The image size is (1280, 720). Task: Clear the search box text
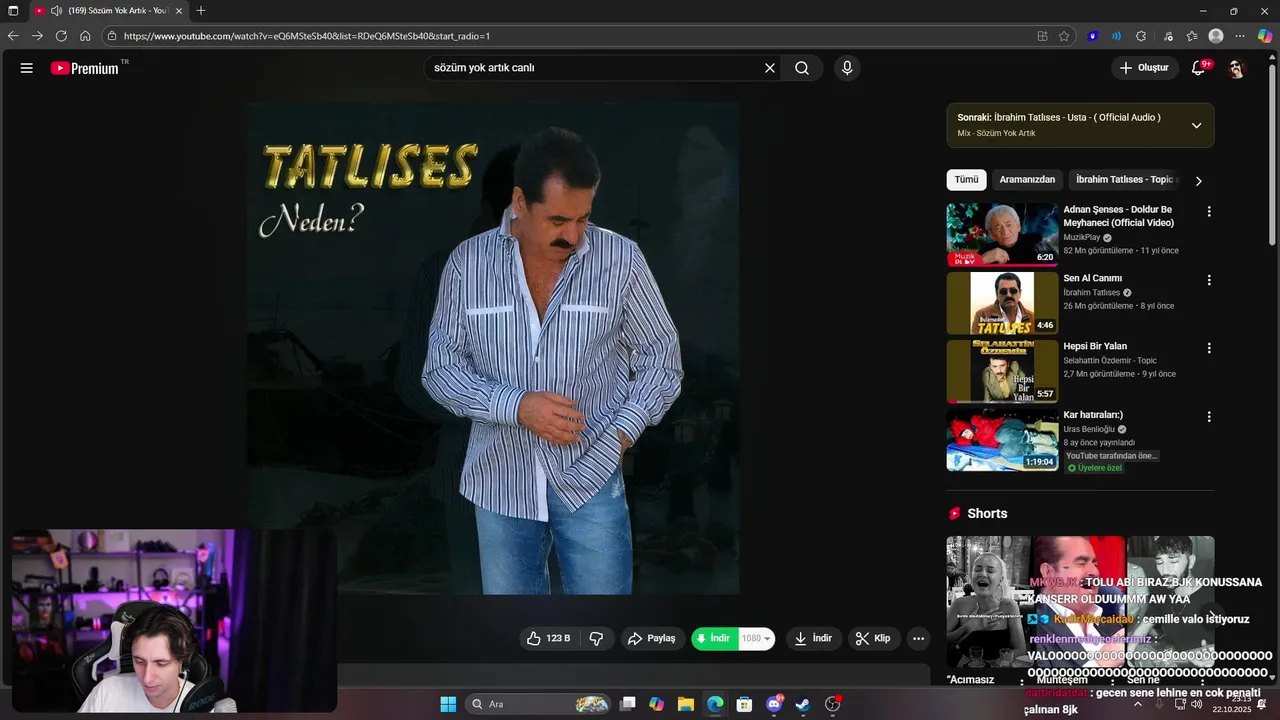[x=770, y=68]
